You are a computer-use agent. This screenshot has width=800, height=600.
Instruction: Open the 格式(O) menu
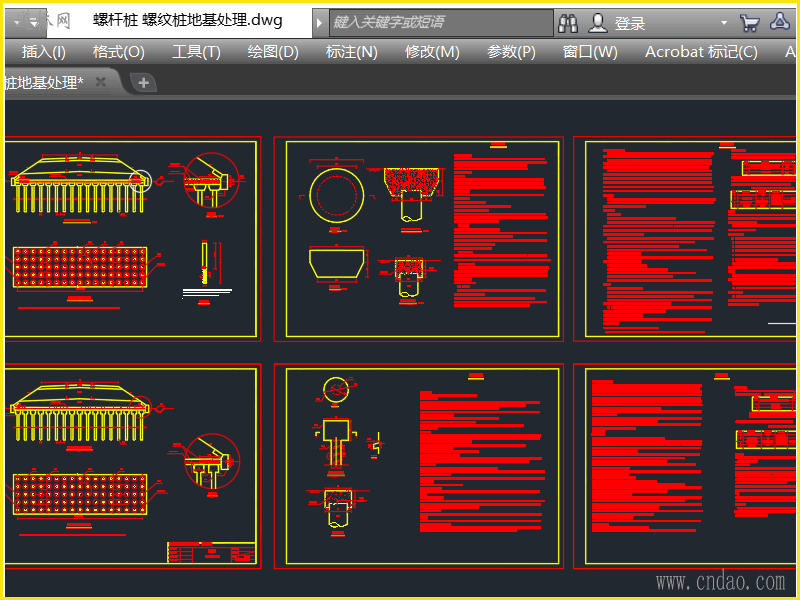tap(118, 52)
